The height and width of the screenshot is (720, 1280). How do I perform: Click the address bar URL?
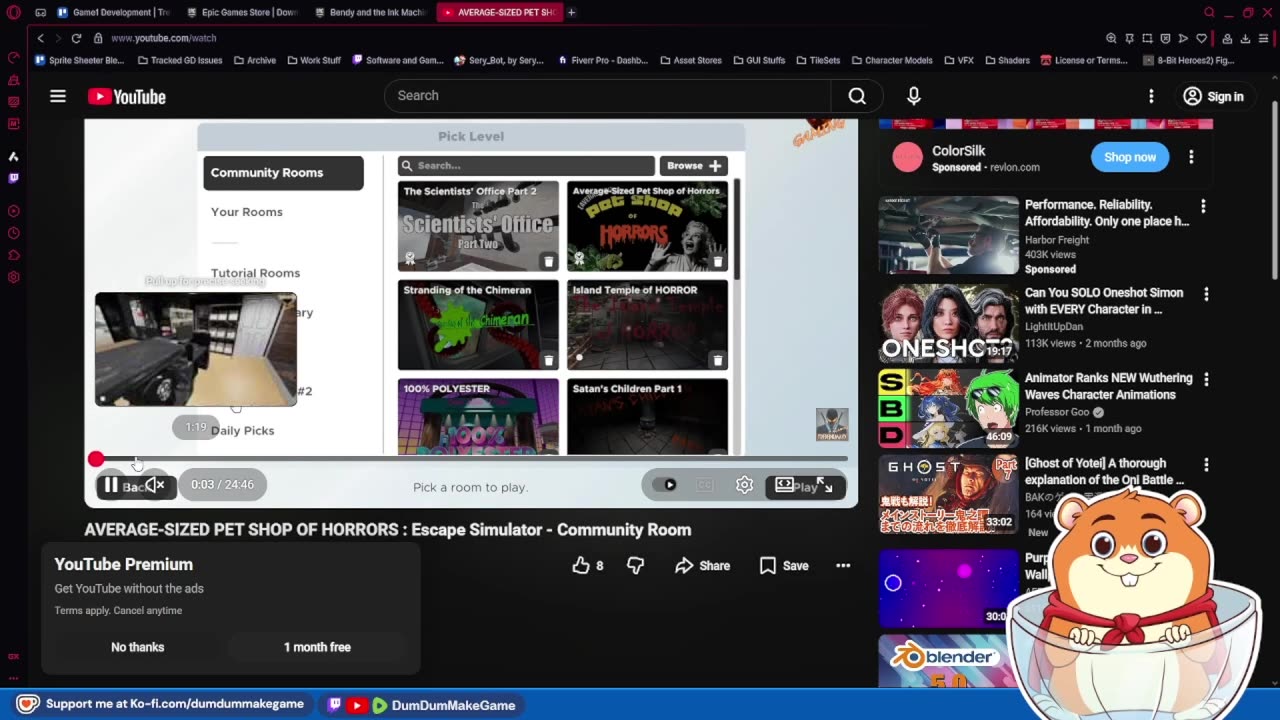[x=164, y=38]
